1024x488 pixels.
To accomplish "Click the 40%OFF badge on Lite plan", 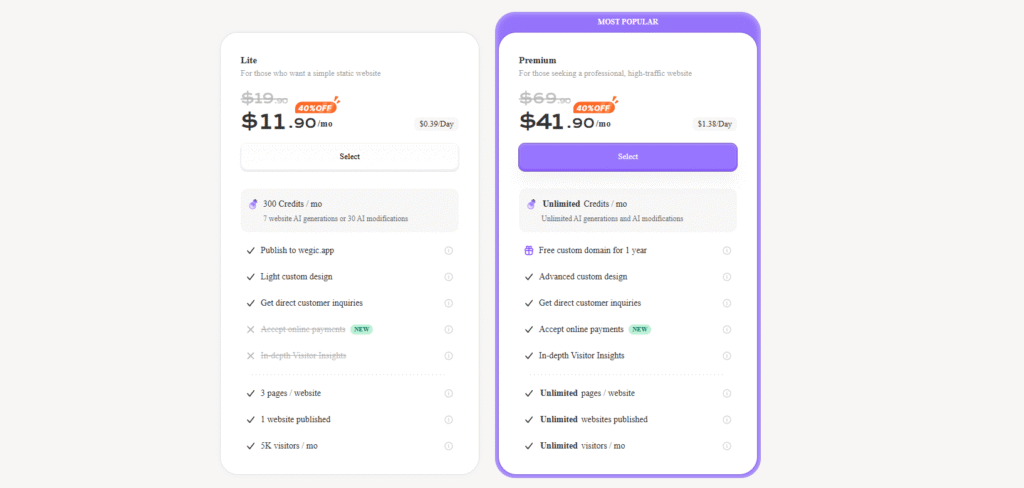I will (317, 106).
